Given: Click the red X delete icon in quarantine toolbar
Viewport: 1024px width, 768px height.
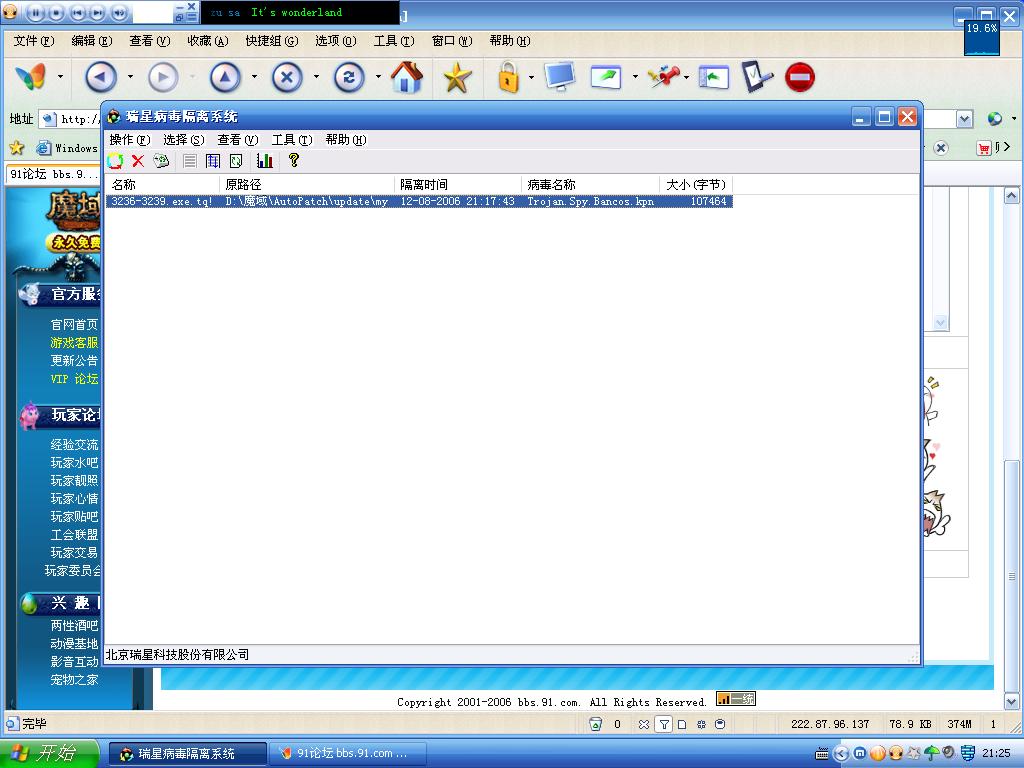Looking at the screenshot, I should point(138,161).
